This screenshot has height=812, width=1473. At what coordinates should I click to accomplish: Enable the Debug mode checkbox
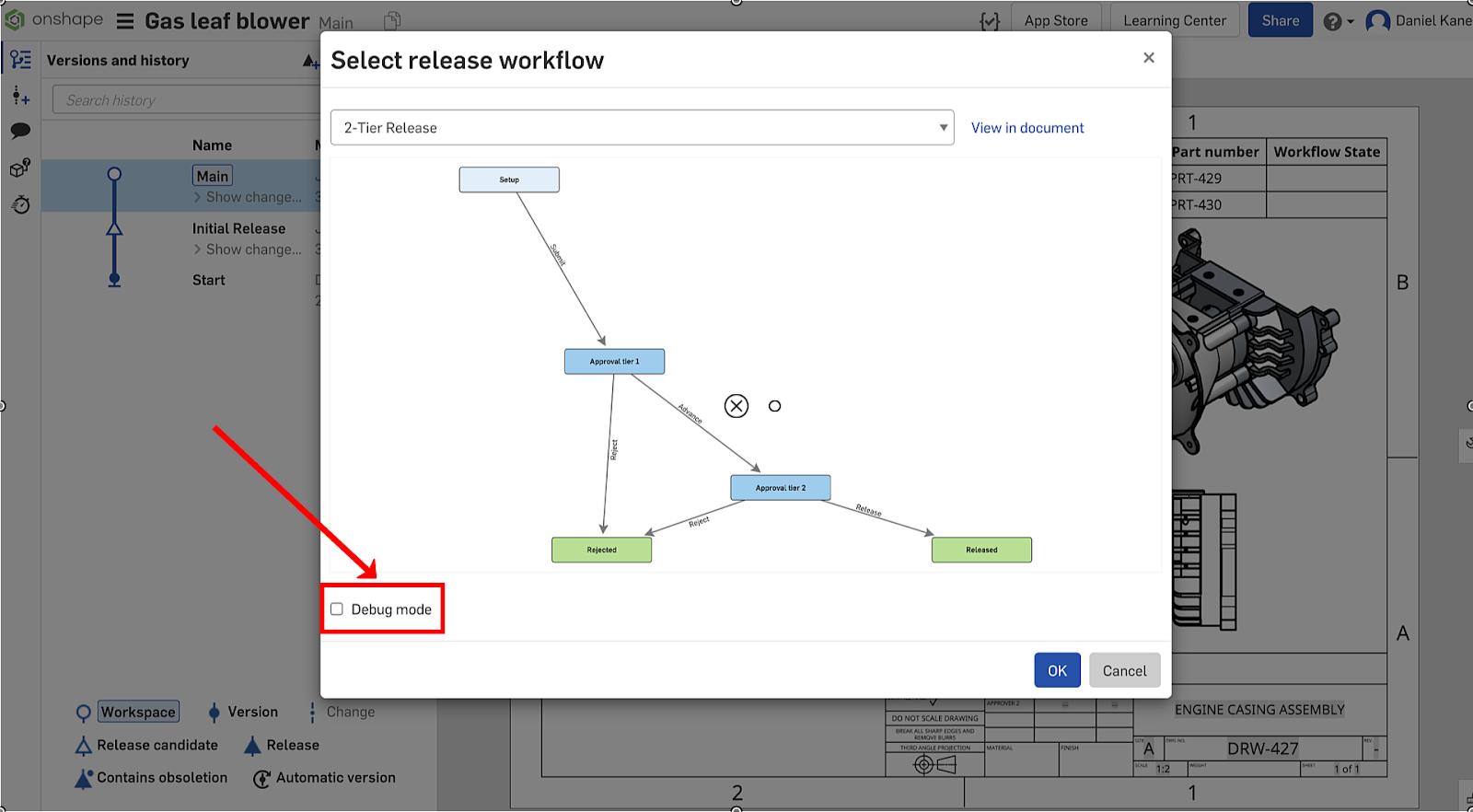tap(337, 609)
